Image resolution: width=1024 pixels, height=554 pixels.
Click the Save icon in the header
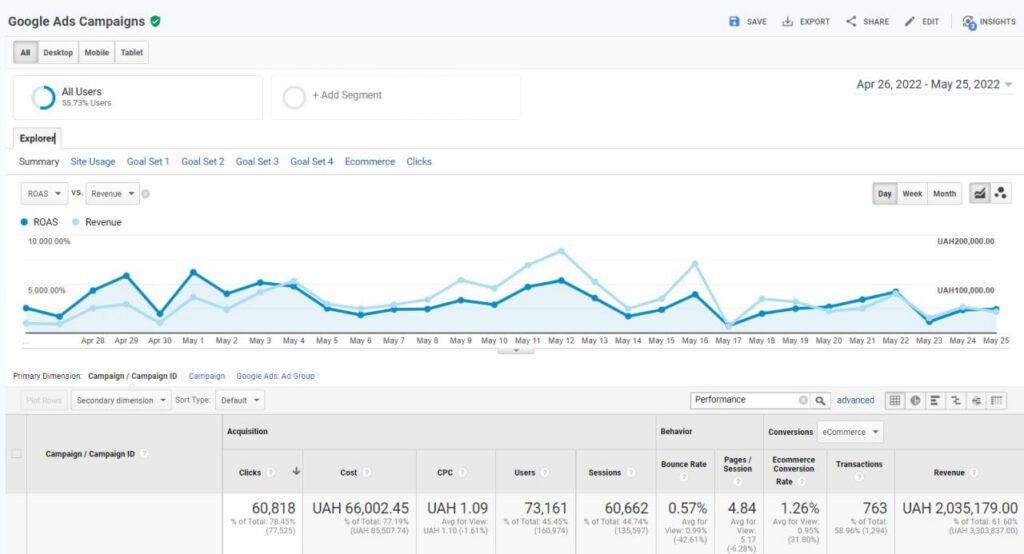(735, 21)
